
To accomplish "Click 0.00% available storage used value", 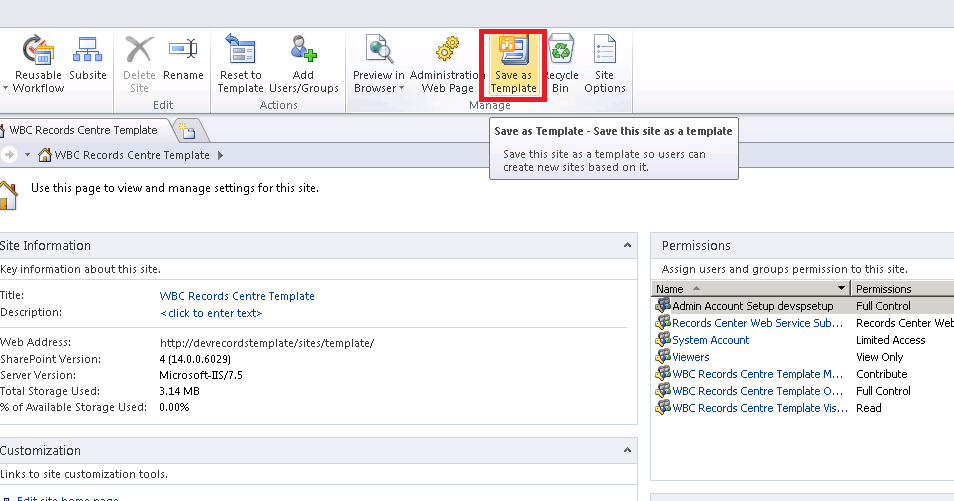I will coord(174,407).
